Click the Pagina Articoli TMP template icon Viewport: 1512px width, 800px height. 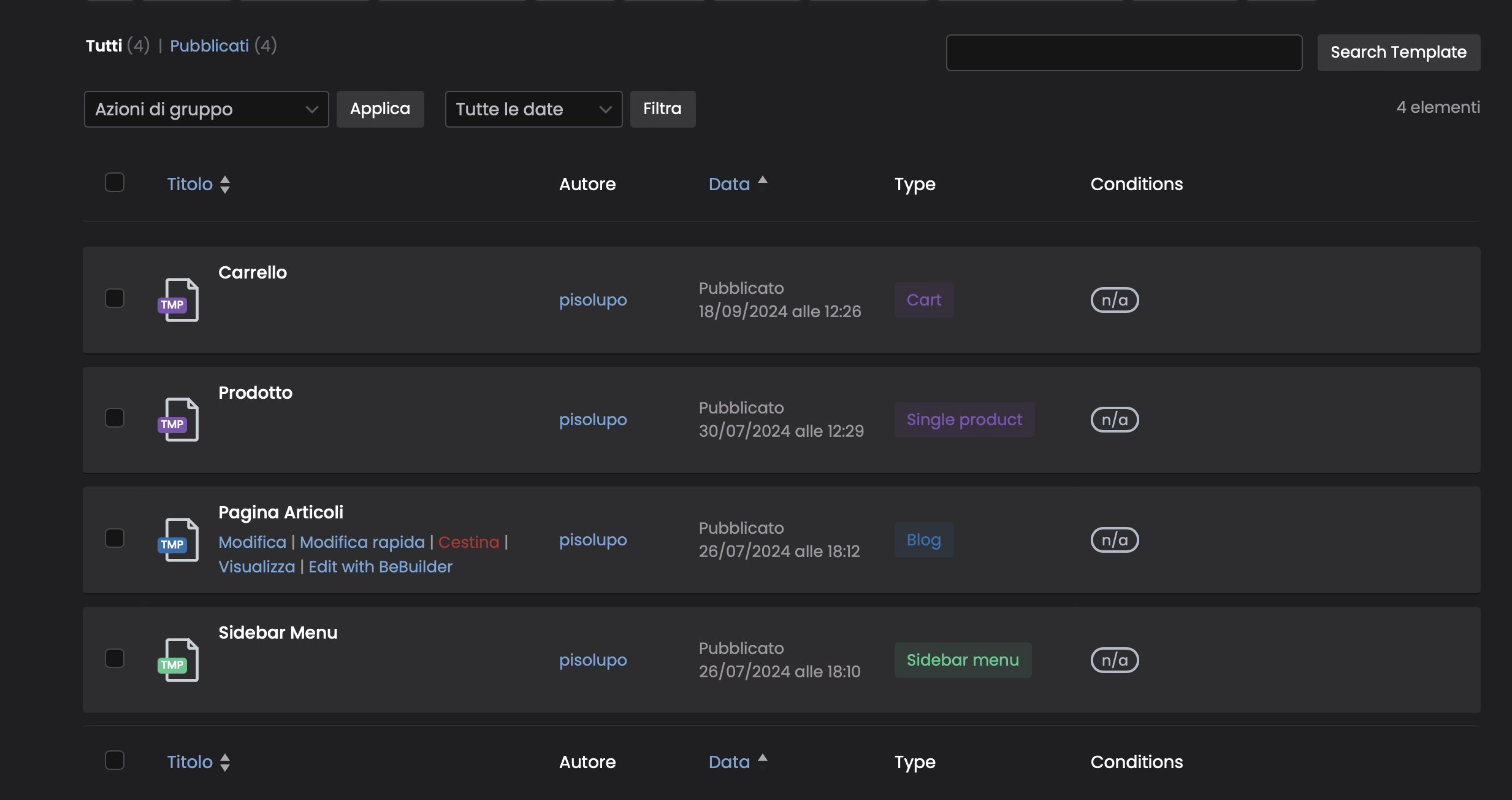pos(178,540)
